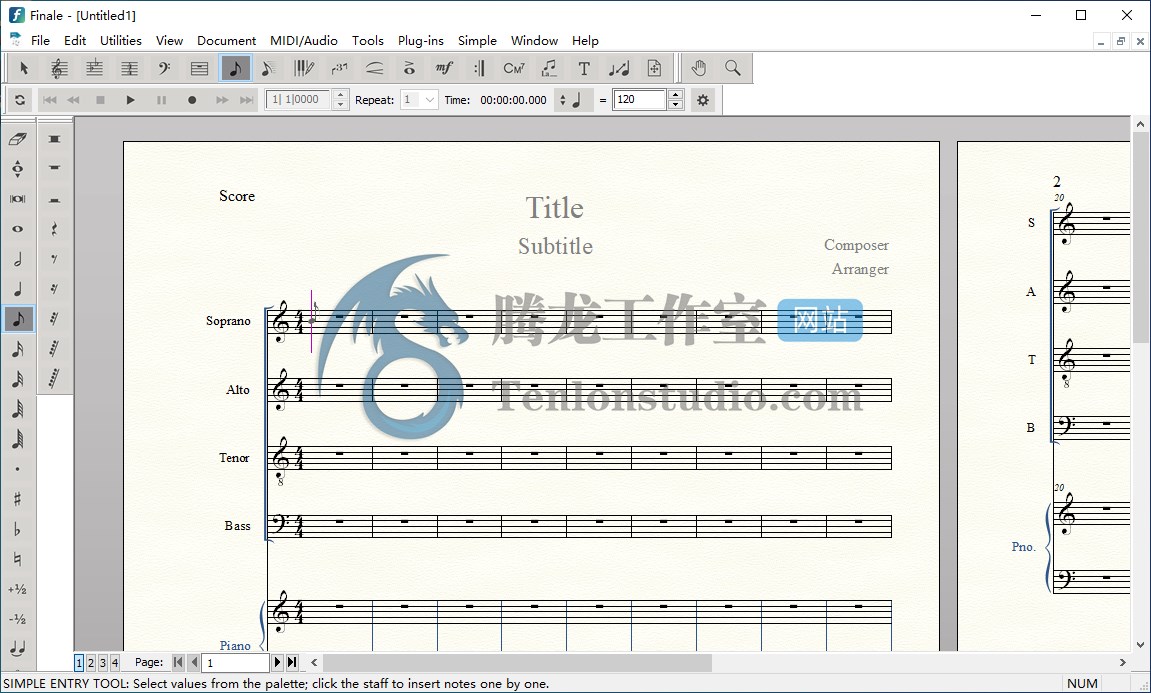Screen dimensions: 1151x693
Task: Select the Time Signature tool
Action: 129,68
